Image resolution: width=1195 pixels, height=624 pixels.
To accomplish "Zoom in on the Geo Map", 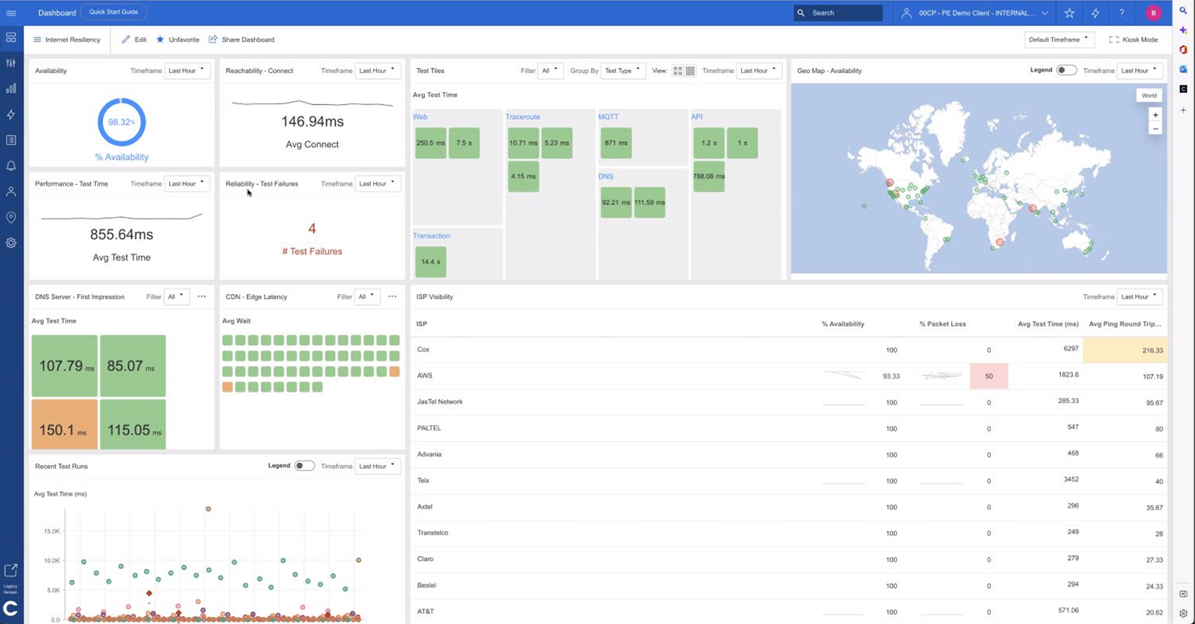I will point(1155,115).
